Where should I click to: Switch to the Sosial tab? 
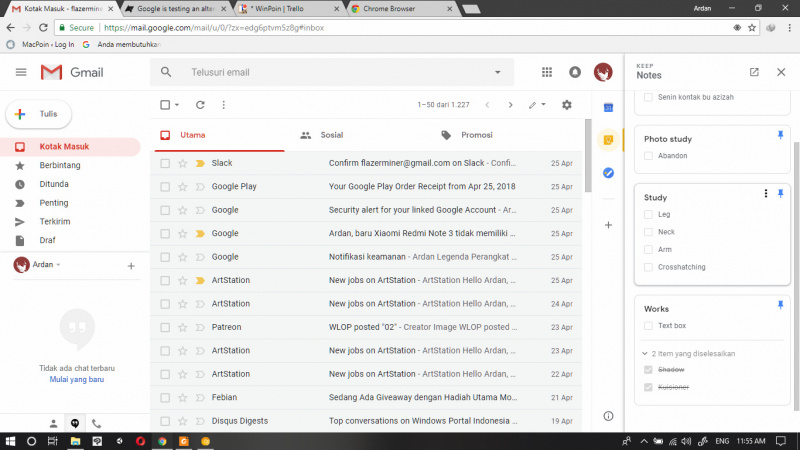[x=332, y=135]
